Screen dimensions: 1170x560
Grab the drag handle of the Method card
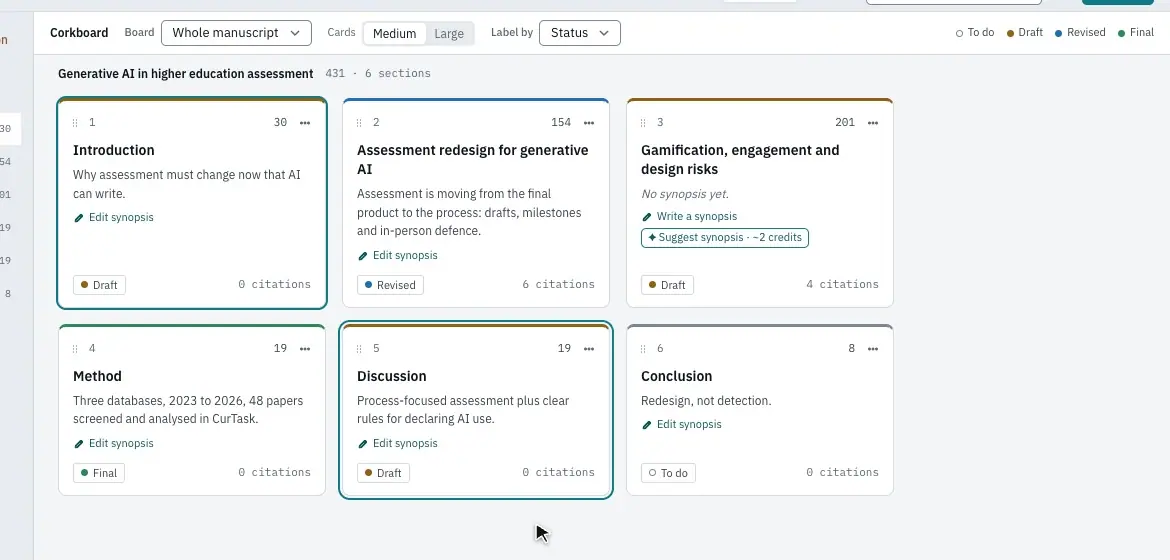[x=75, y=349]
